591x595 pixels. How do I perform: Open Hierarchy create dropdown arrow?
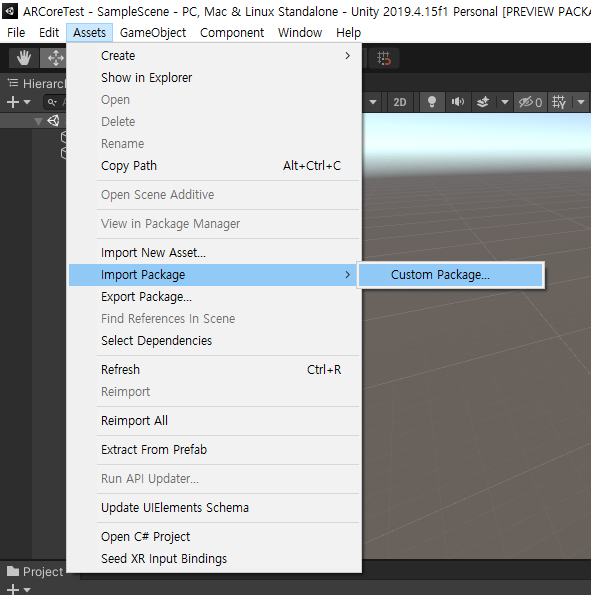pyautogui.click(x=27, y=102)
